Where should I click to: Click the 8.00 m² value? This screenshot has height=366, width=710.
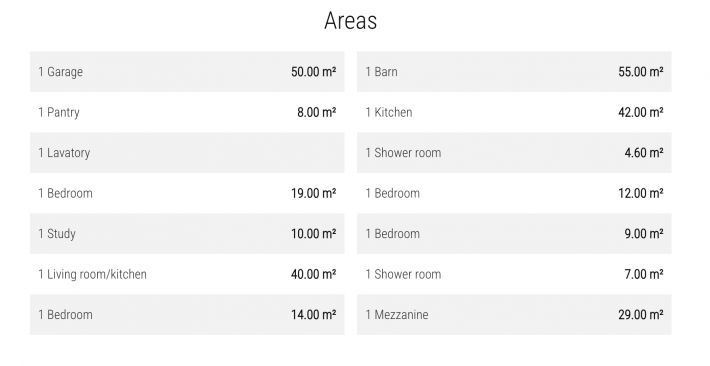[x=317, y=112]
